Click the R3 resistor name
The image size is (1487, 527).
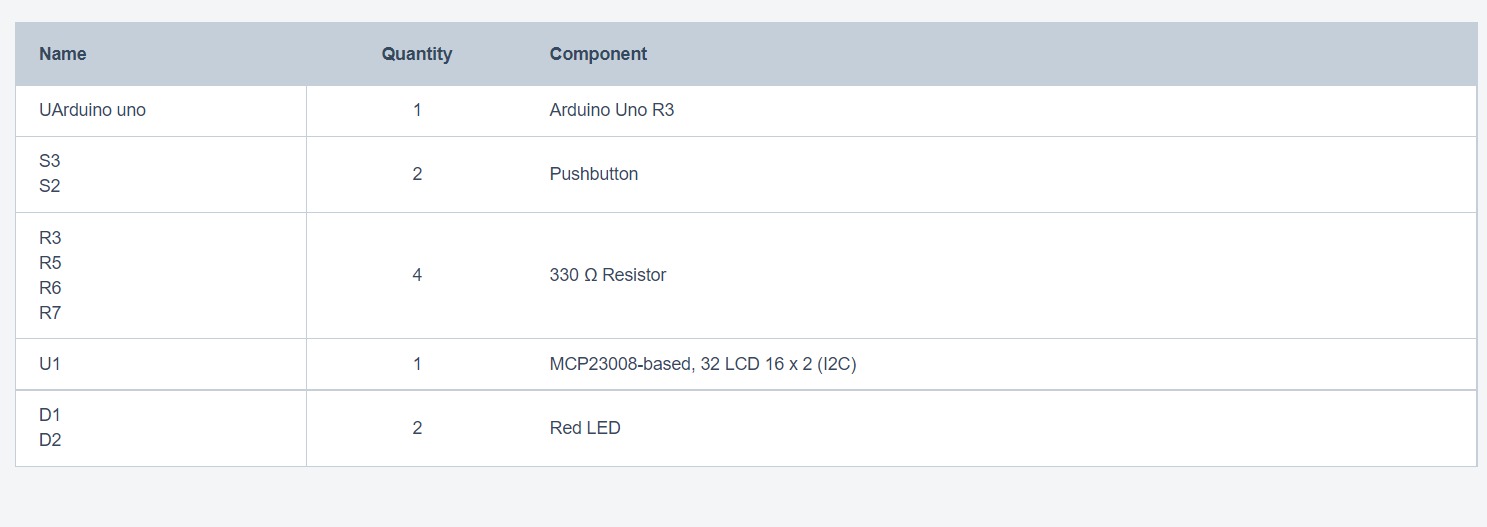pyautogui.click(x=50, y=238)
